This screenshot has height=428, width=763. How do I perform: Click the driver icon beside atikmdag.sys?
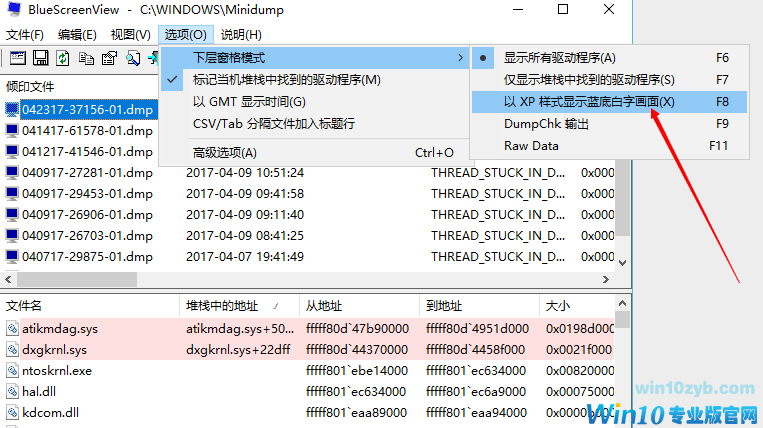[12, 329]
